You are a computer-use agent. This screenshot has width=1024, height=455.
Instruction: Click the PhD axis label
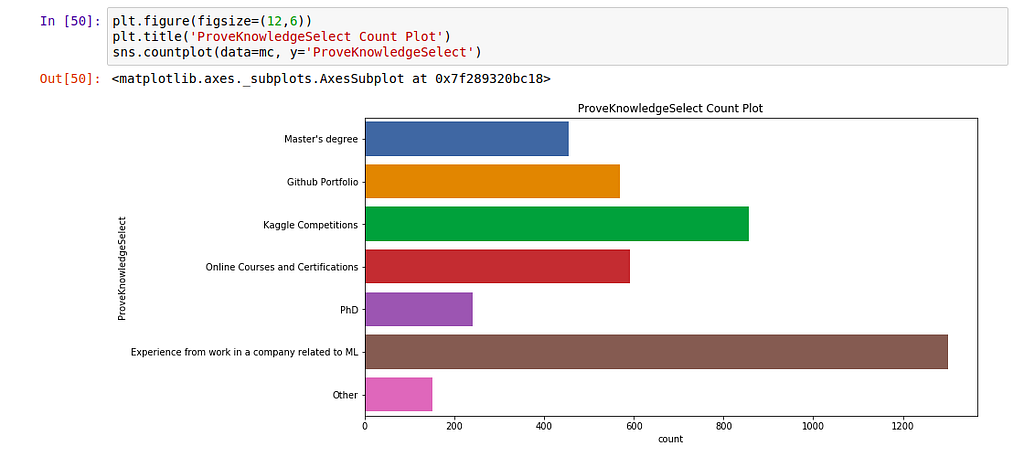pyautogui.click(x=349, y=310)
